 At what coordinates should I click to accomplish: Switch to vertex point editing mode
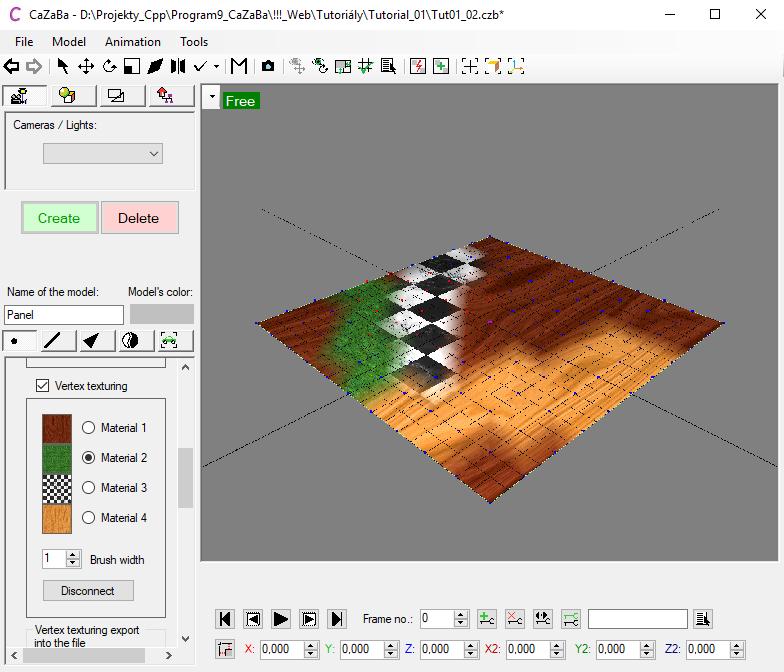(17, 341)
